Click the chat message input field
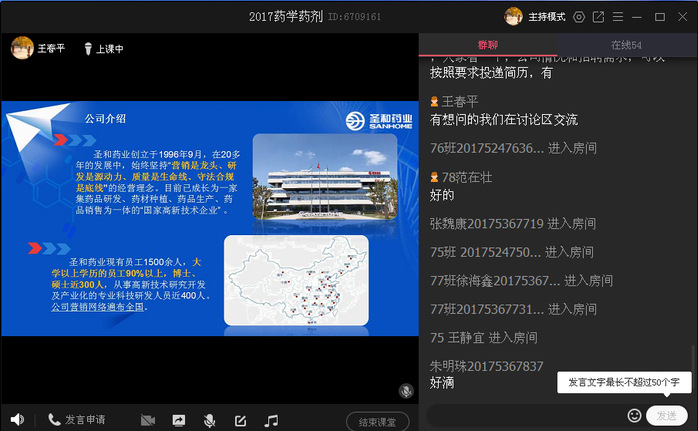This screenshot has width=698, height=431. pyautogui.click(x=525, y=415)
